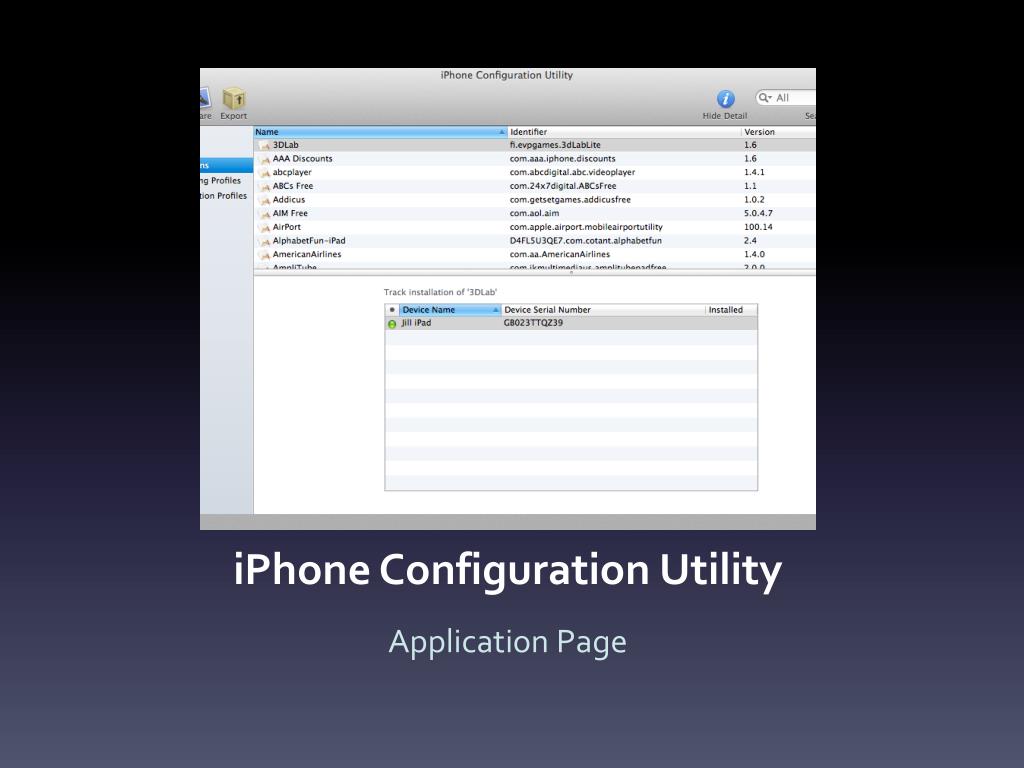This screenshot has height=768, width=1024.
Task: Click identifier D4FL5U3QE7.com.cotant.alphabetfun
Action: tap(586, 241)
